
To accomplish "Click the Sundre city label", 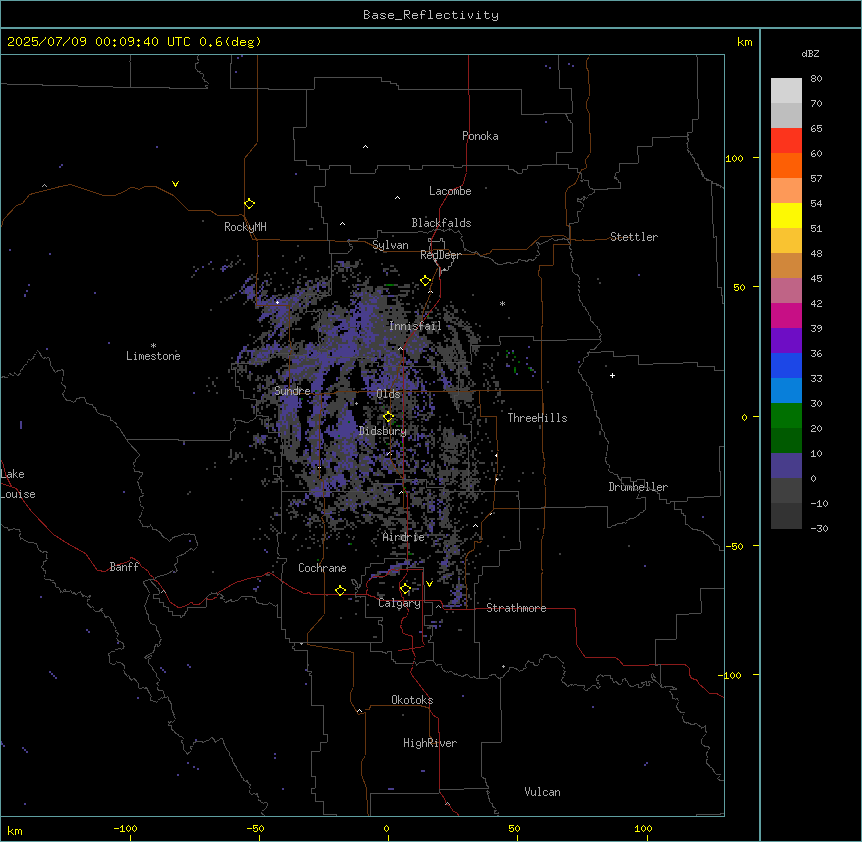I will pyautogui.click(x=292, y=391).
